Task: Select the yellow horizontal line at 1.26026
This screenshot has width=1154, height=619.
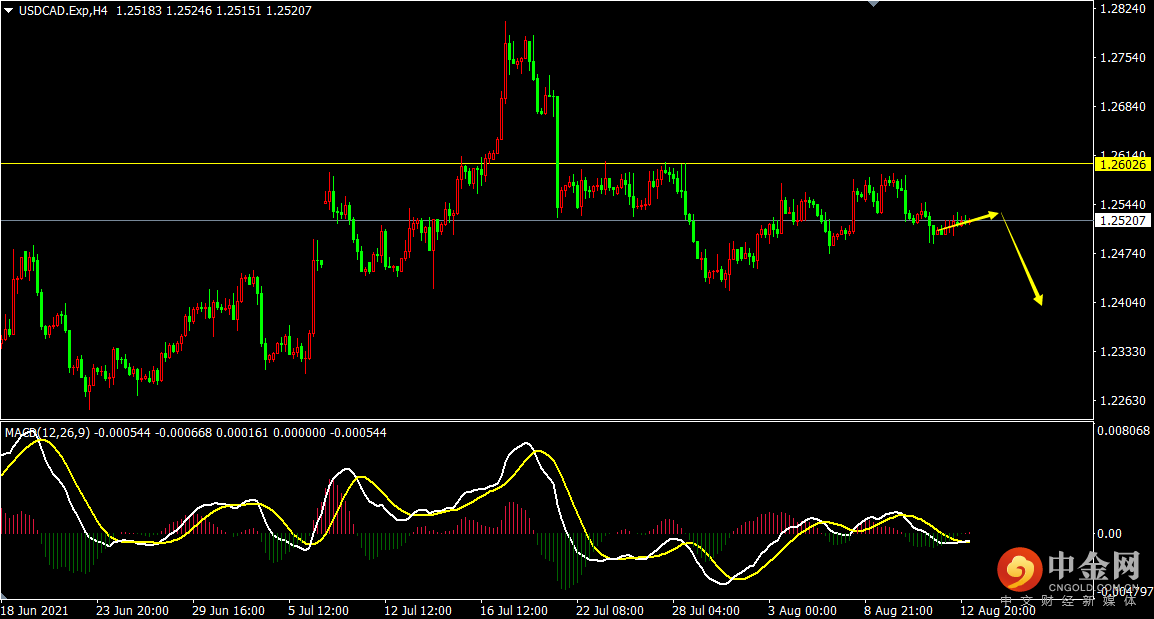Action: tap(547, 163)
